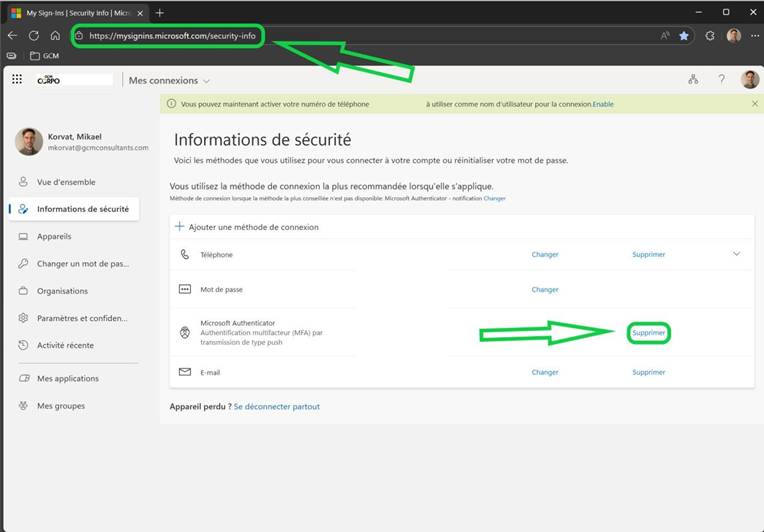The height and width of the screenshot is (532, 764).
Task: Select the My Sign-Ins Security Info tab
Action: coord(78,13)
